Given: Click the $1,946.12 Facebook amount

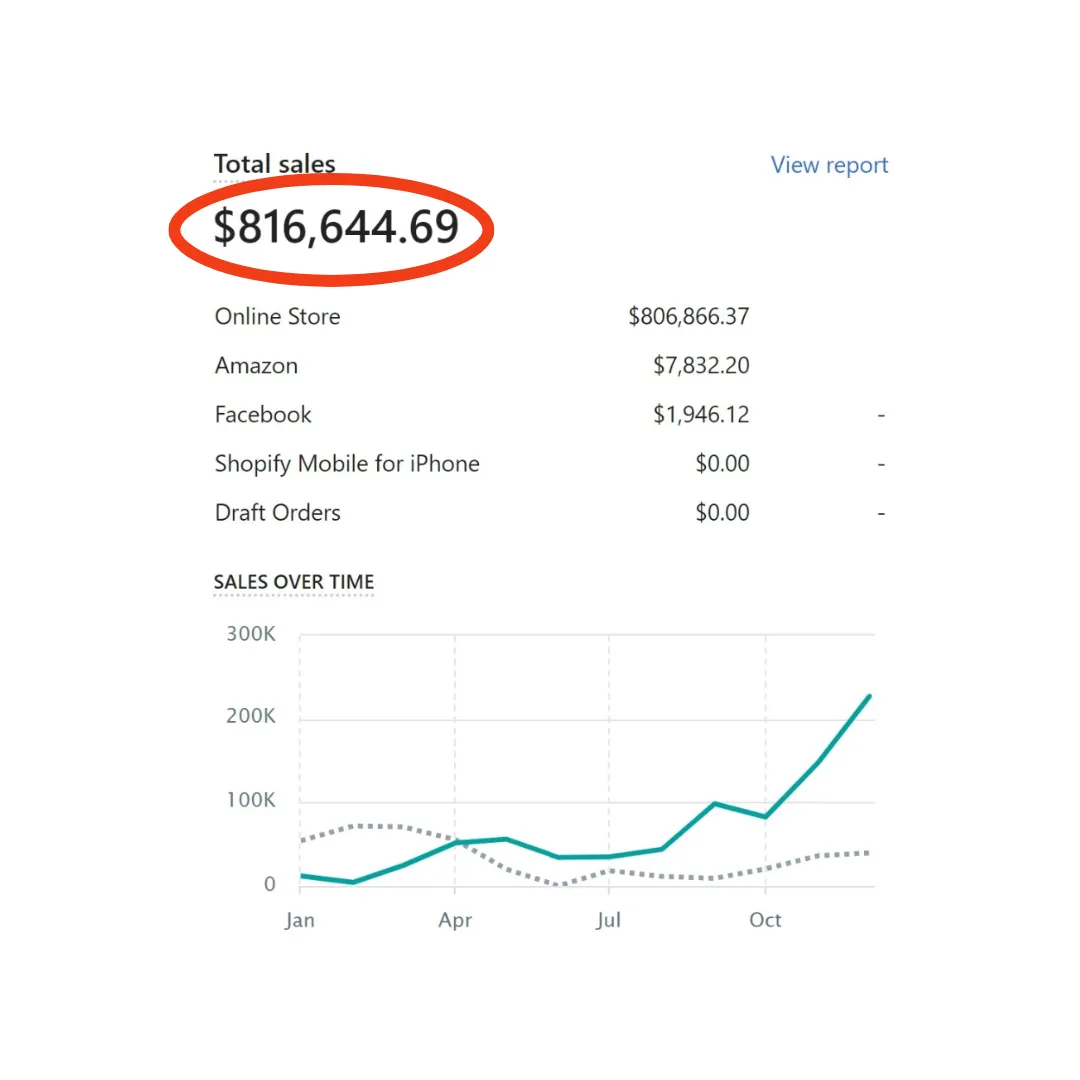Looking at the screenshot, I should tap(701, 415).
